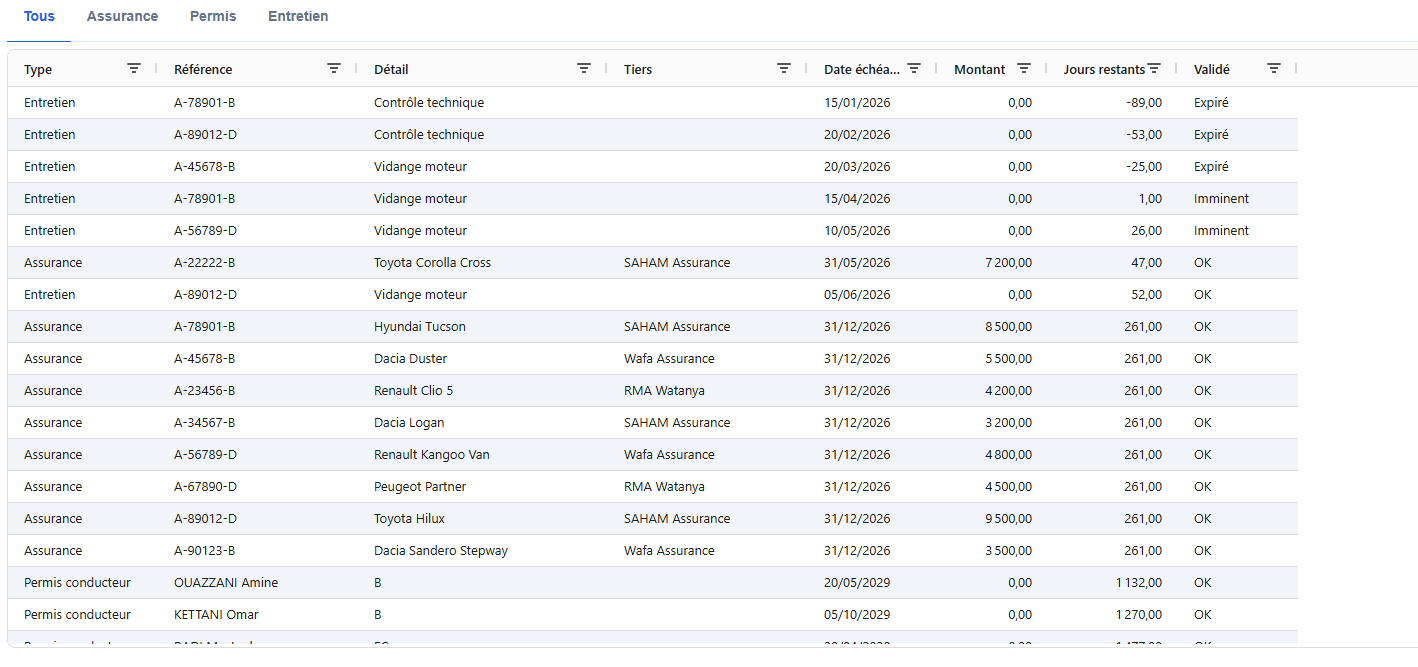
Task: Select the Peugeot Partner insurance row
Action: point(420,487)
